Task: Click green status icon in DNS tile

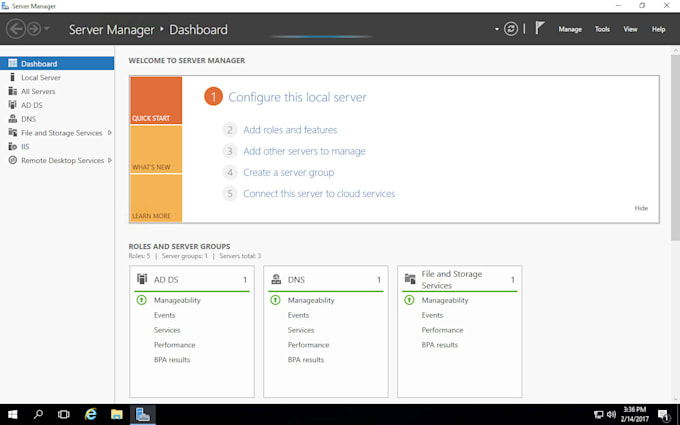Action: pyautogui.click(x=275, y=300)
